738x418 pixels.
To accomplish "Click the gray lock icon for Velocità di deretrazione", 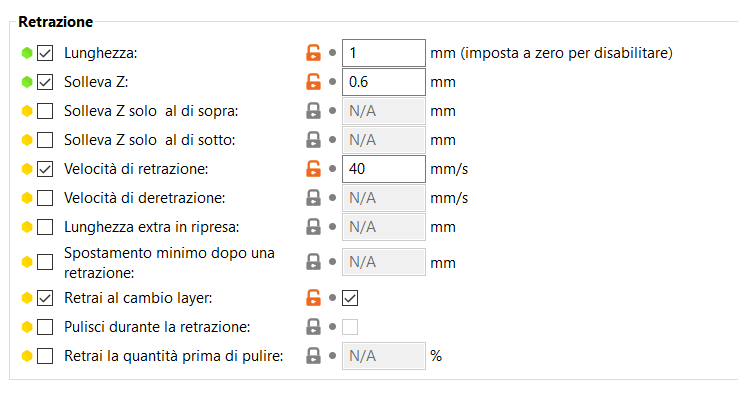I will tap(313, 198).
